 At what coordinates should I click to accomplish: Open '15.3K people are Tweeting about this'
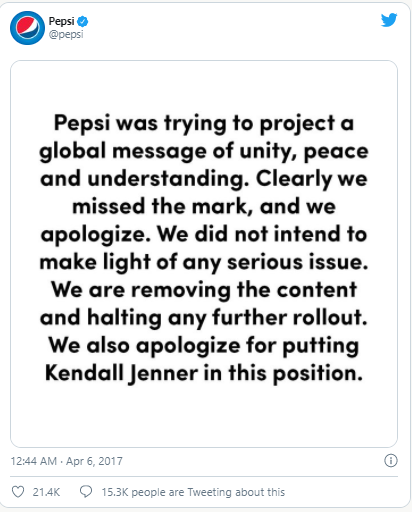tap(193, 492)
